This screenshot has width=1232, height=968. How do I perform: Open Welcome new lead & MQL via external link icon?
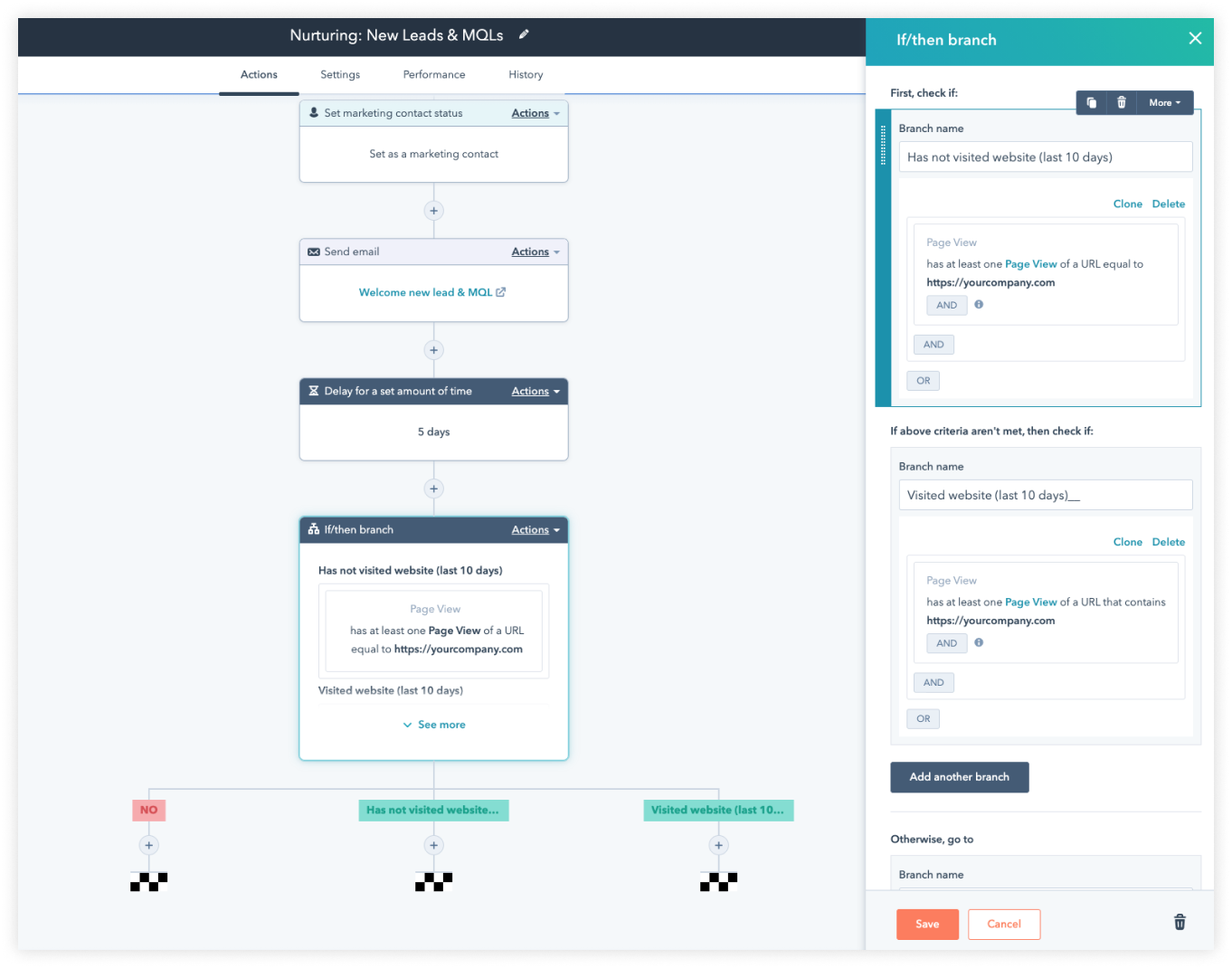500,292
